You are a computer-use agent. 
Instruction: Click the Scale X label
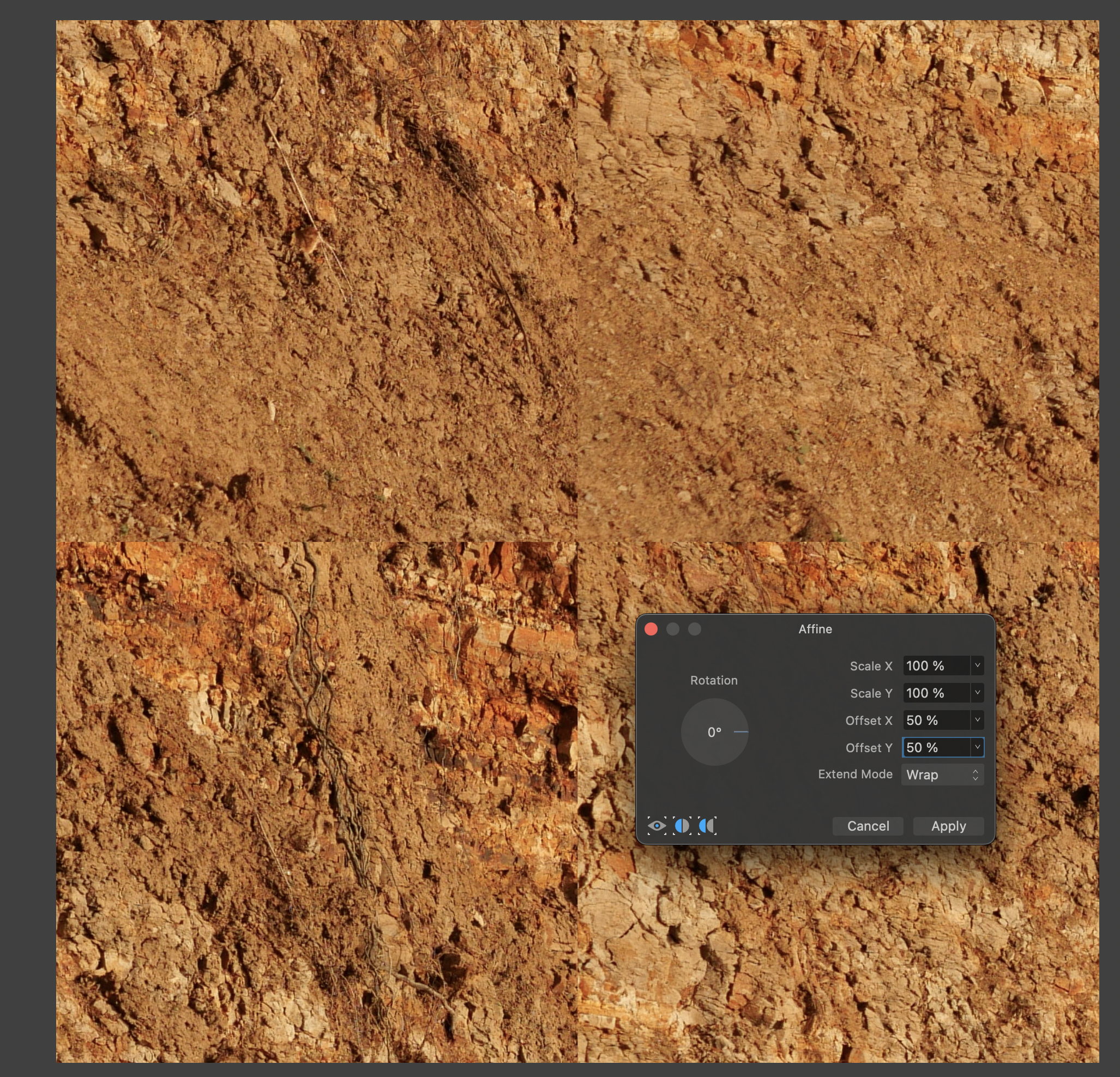(871, 666)
